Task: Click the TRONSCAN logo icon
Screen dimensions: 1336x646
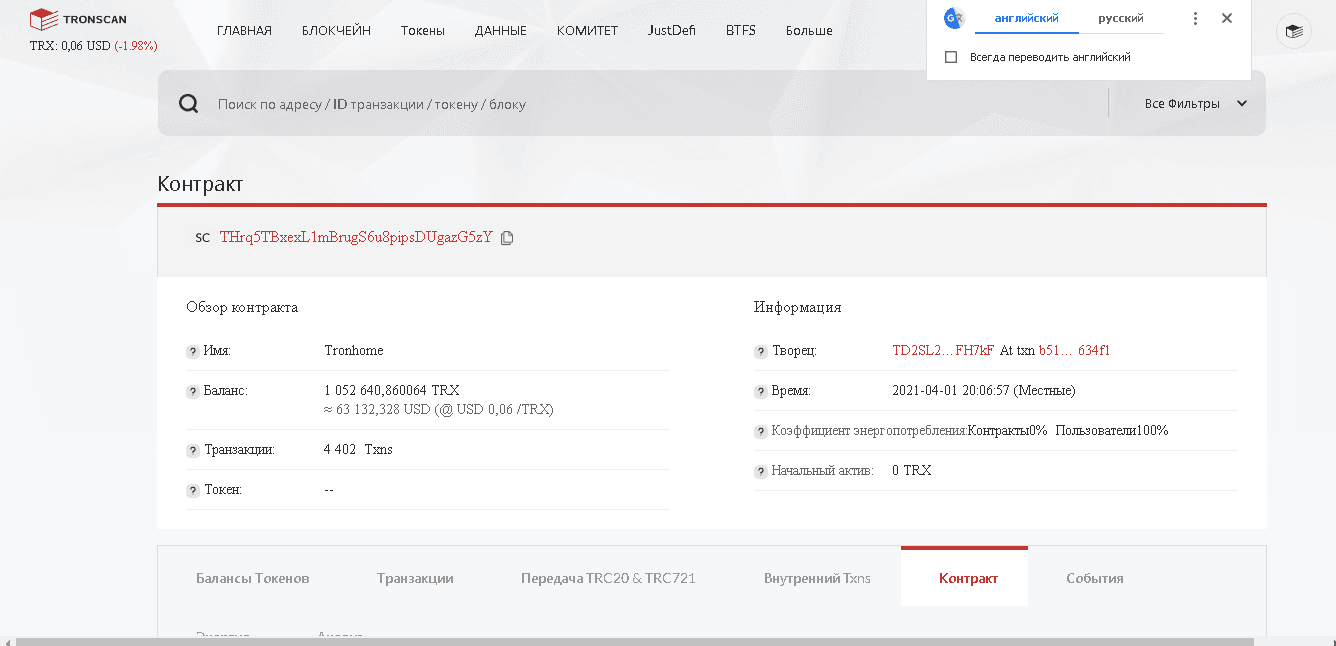Action: 43,19
